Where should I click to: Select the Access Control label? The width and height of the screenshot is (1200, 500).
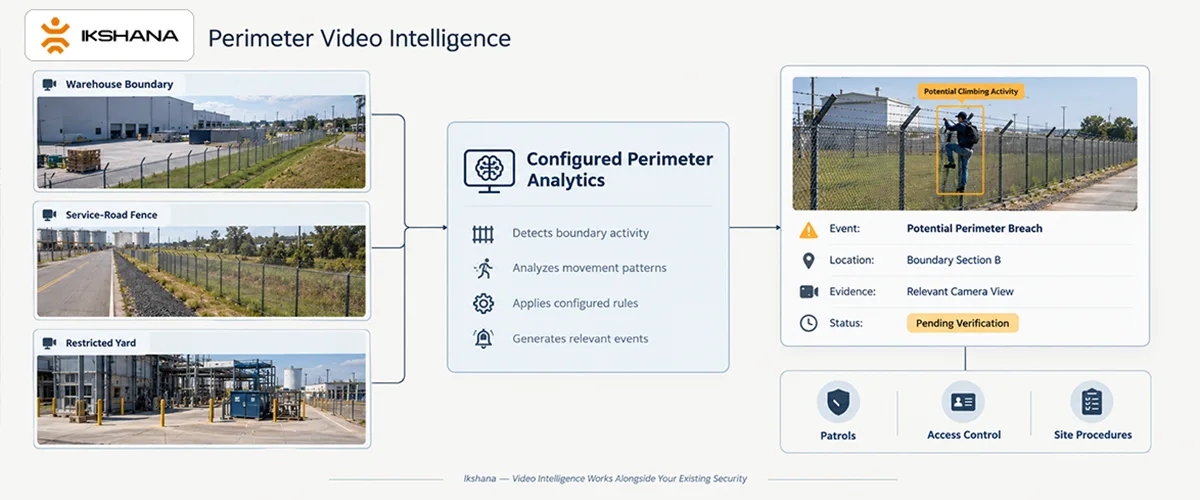click(x=964, y=435)
